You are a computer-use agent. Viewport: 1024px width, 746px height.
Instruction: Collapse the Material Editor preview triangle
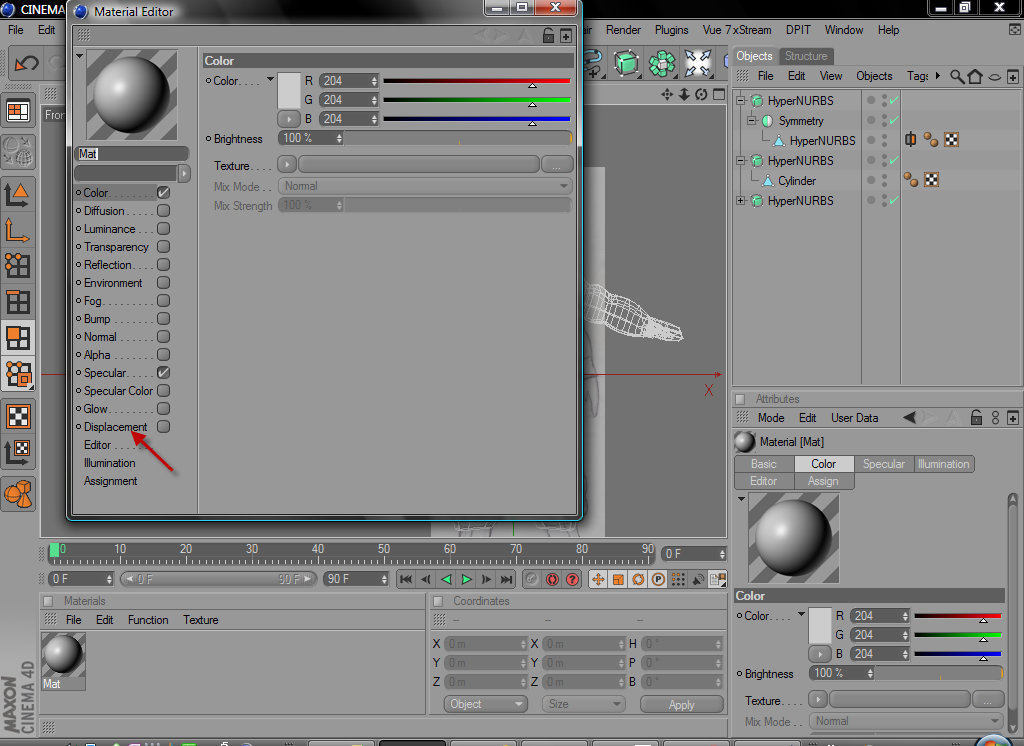(80, 56)
